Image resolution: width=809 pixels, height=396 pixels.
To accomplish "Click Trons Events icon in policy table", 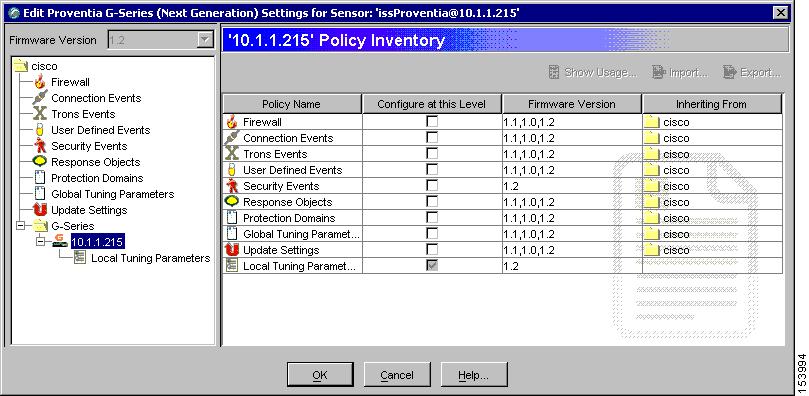I will (232, 154).
